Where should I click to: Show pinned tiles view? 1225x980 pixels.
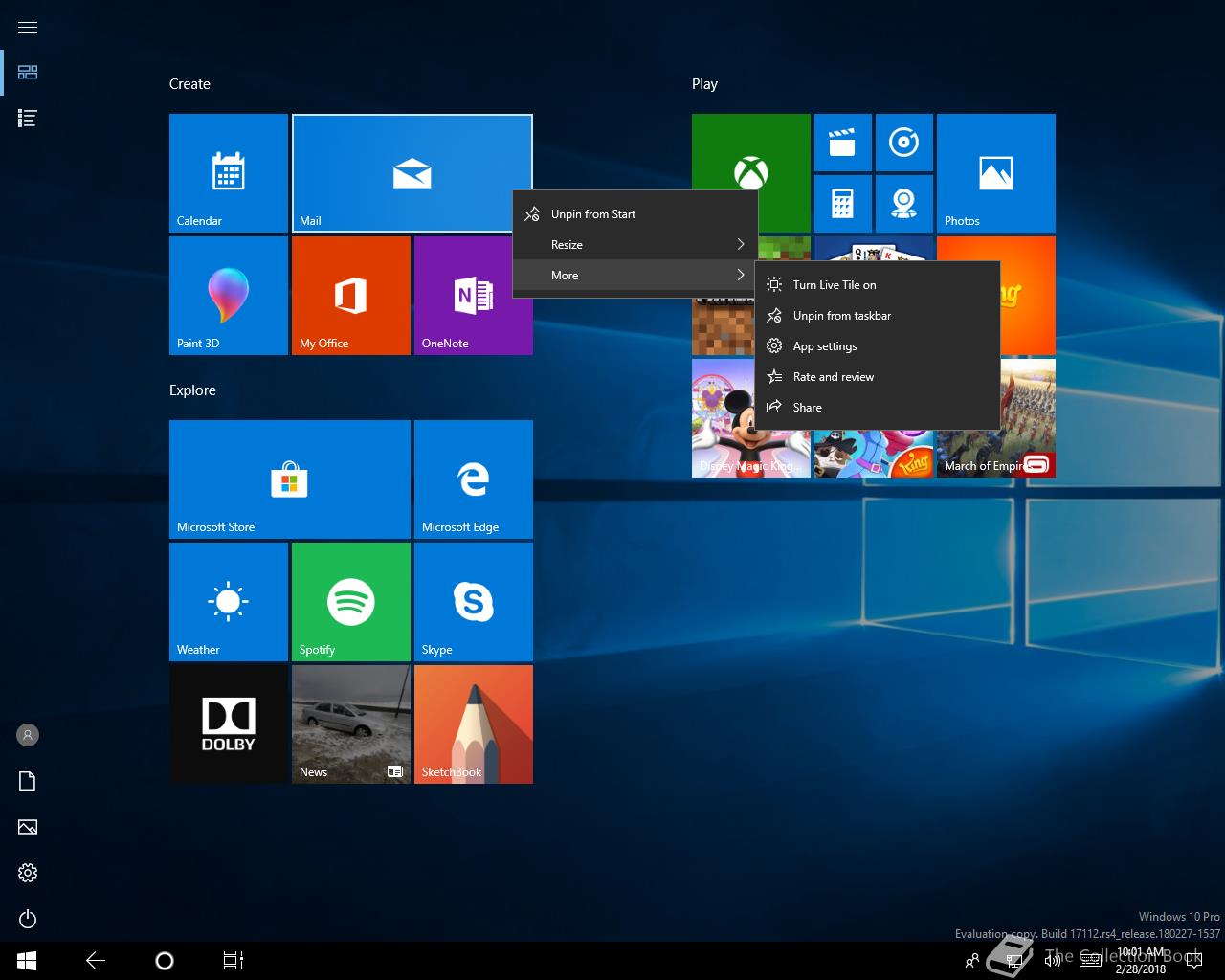click(x=28, y=73)
